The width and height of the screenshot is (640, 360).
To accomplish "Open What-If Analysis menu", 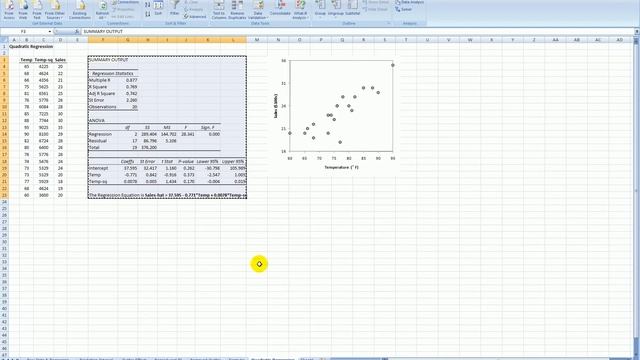I will pos(300,10).
